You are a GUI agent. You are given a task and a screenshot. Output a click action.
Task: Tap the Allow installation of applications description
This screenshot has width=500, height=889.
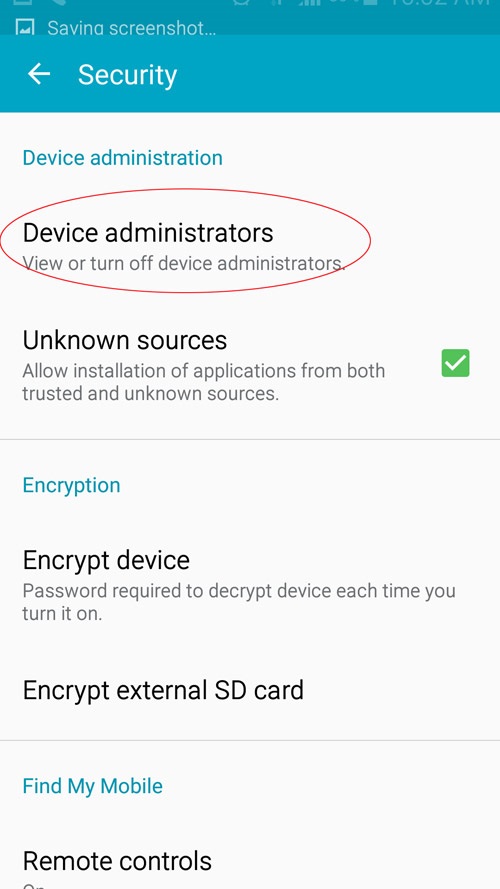(x=204, y=382)
